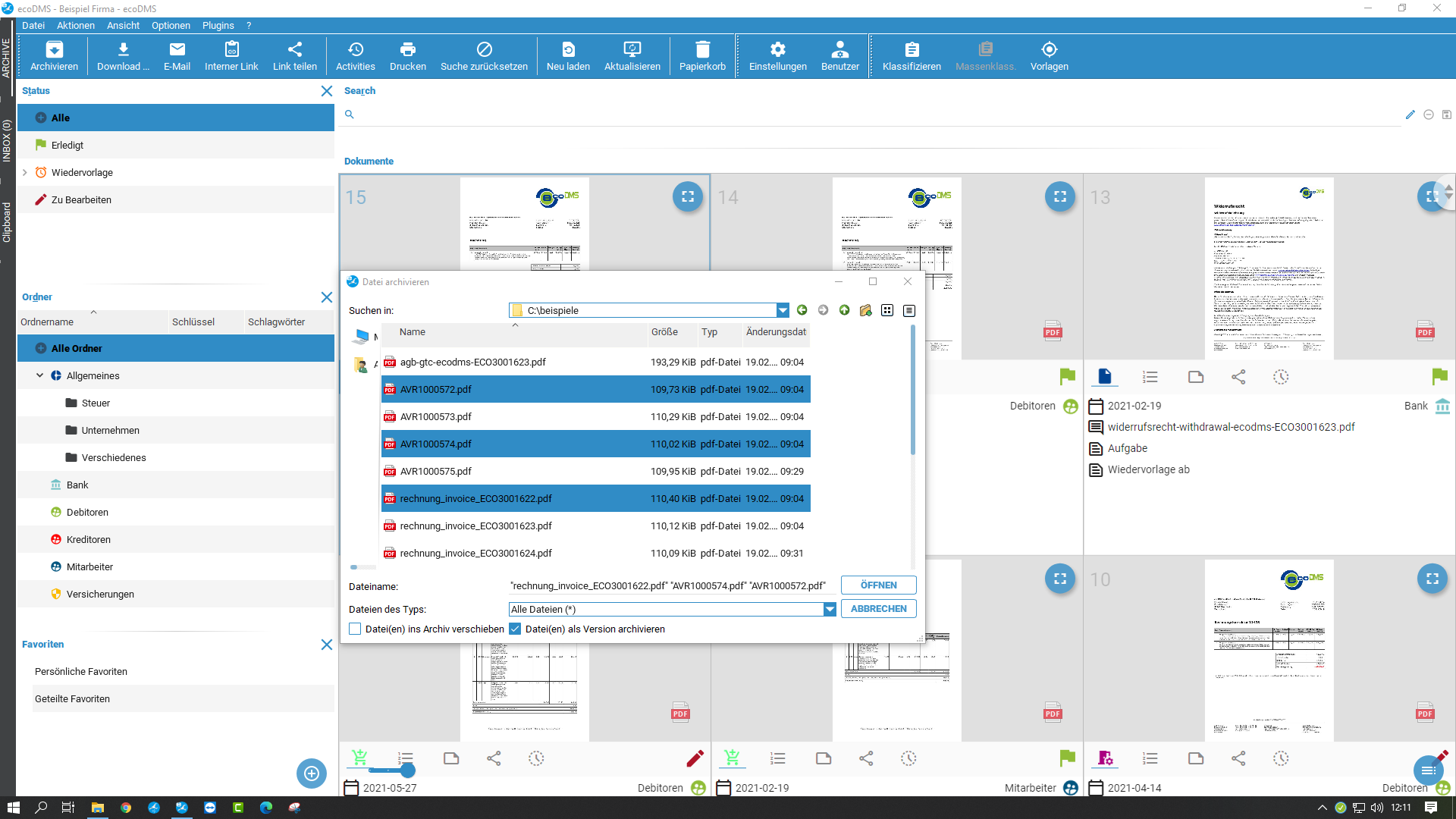Open the Benutzer user management
1456x819 pixels.
840,56
